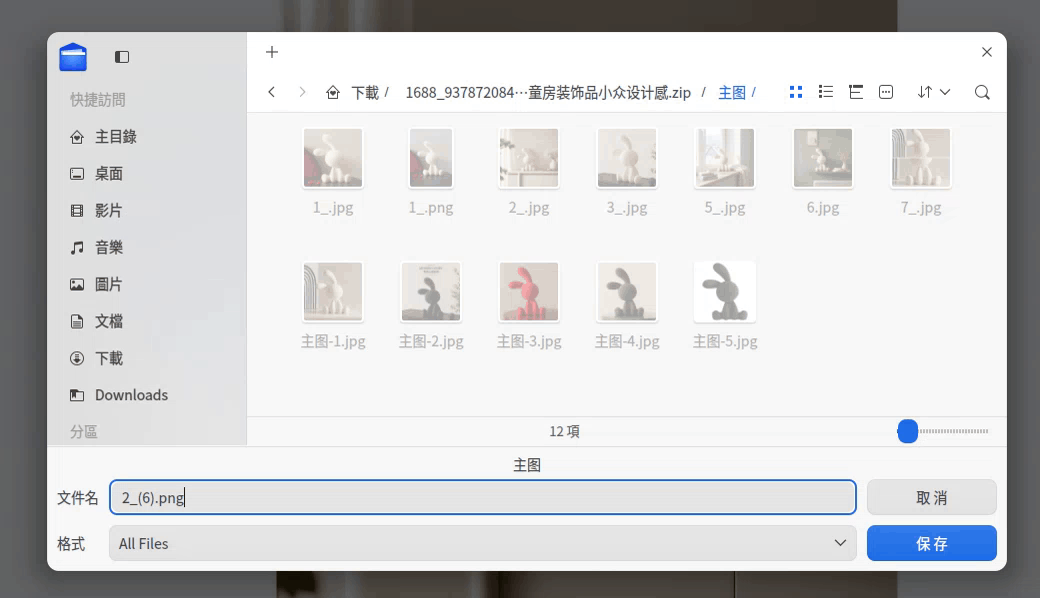Click the 影片 film icon in sidebar
Screen dimensions: 1040x598
(x=77, y=211)
